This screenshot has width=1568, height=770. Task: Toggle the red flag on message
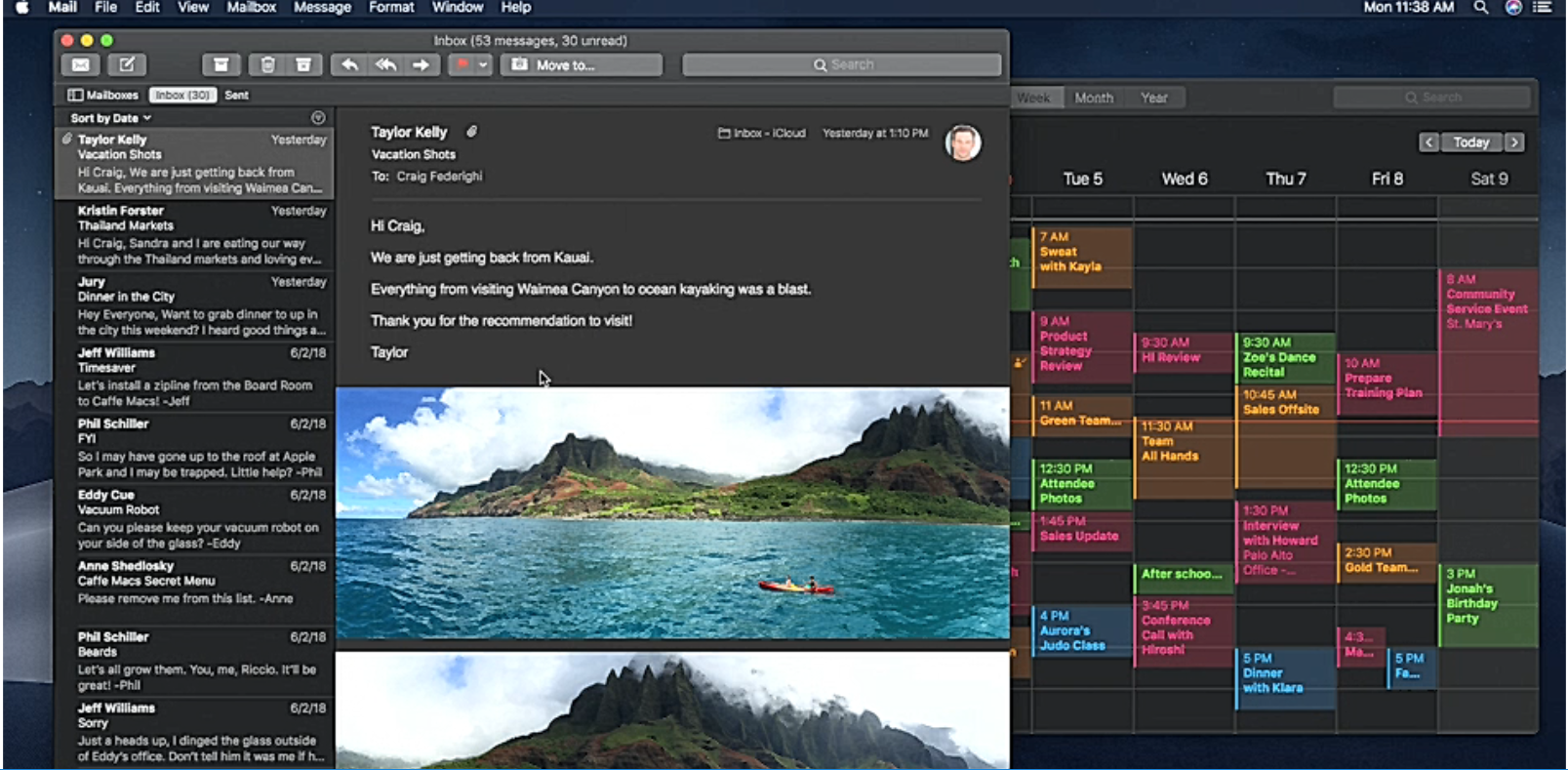pyautogui.click(x=462, y=64)
